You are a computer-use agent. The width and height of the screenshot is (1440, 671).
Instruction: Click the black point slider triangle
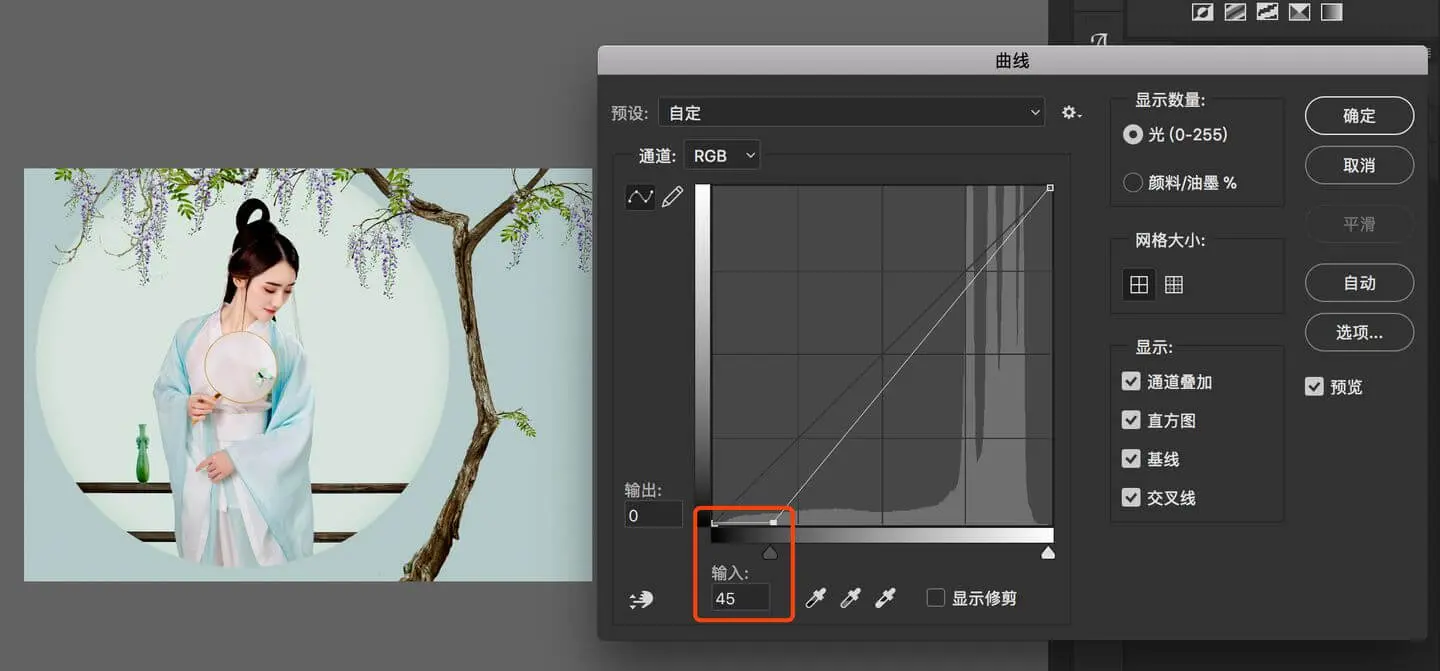(769, 552)
